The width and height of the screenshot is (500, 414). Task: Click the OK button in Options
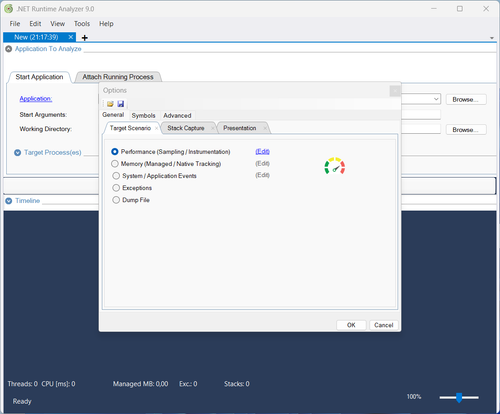click(x=351, y=325)
